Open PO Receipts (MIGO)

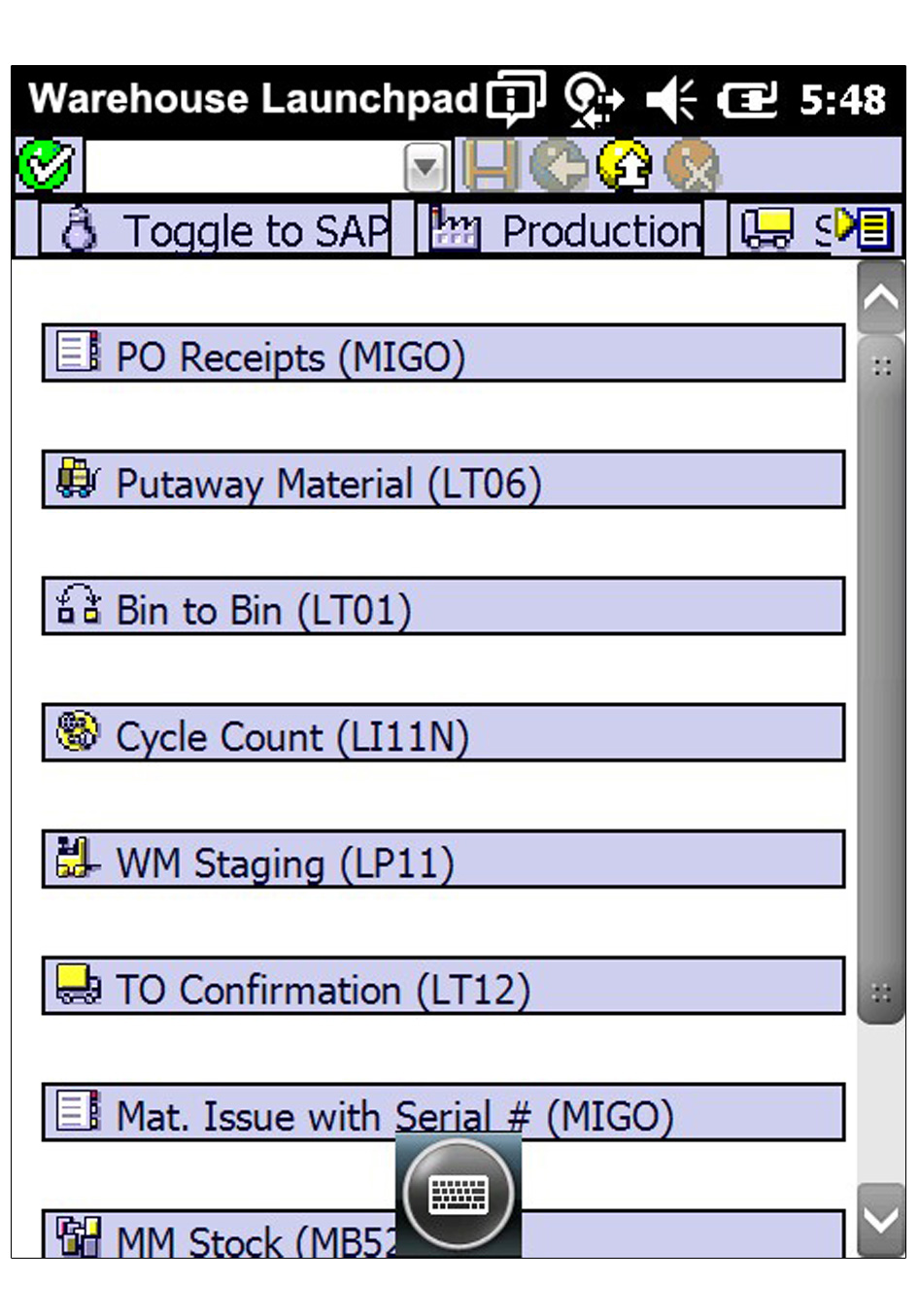tap(443, 354)
